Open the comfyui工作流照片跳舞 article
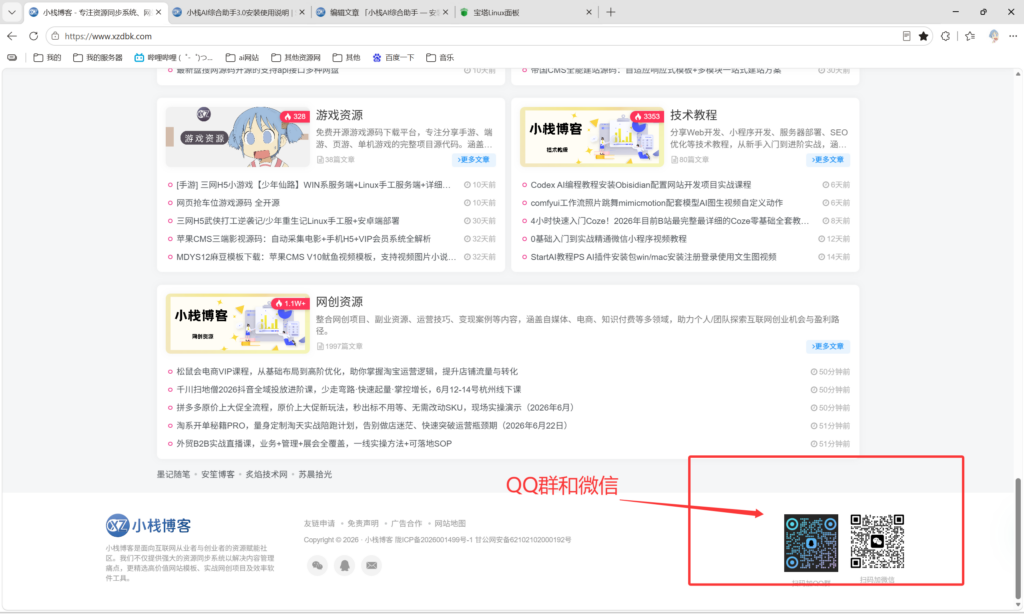1024x614 pixels. [x=656, y=202]
